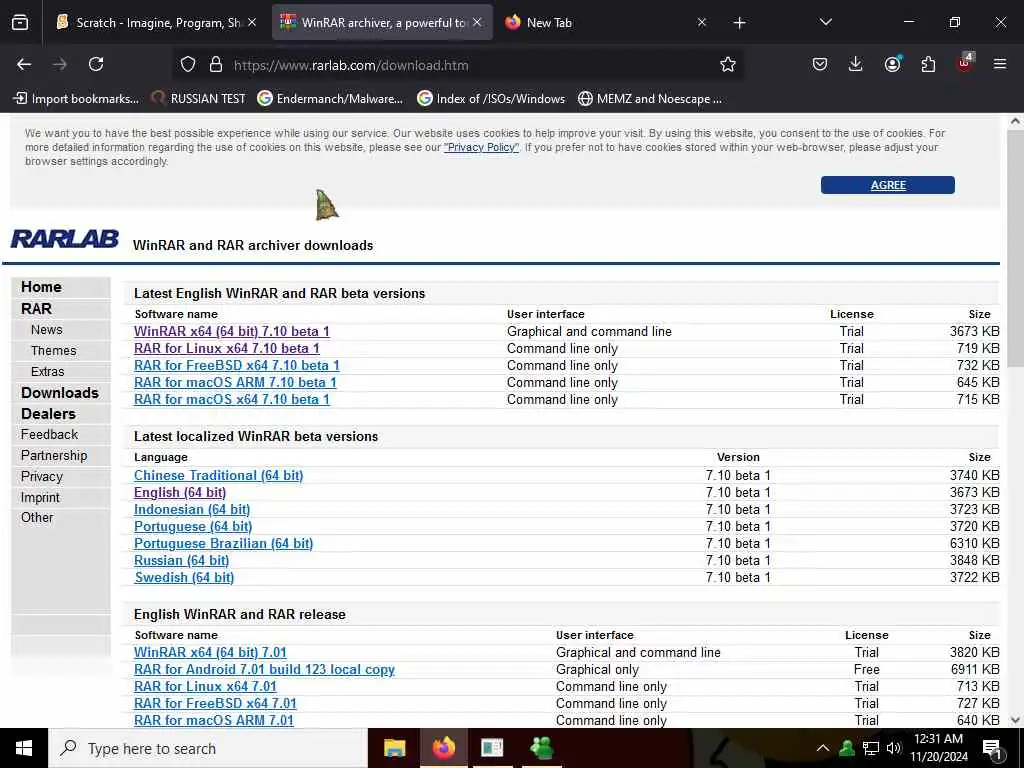Download RAR for macOS x64 7.10 beta 1
Viewport: 1024px width, 768px height.
232,399
